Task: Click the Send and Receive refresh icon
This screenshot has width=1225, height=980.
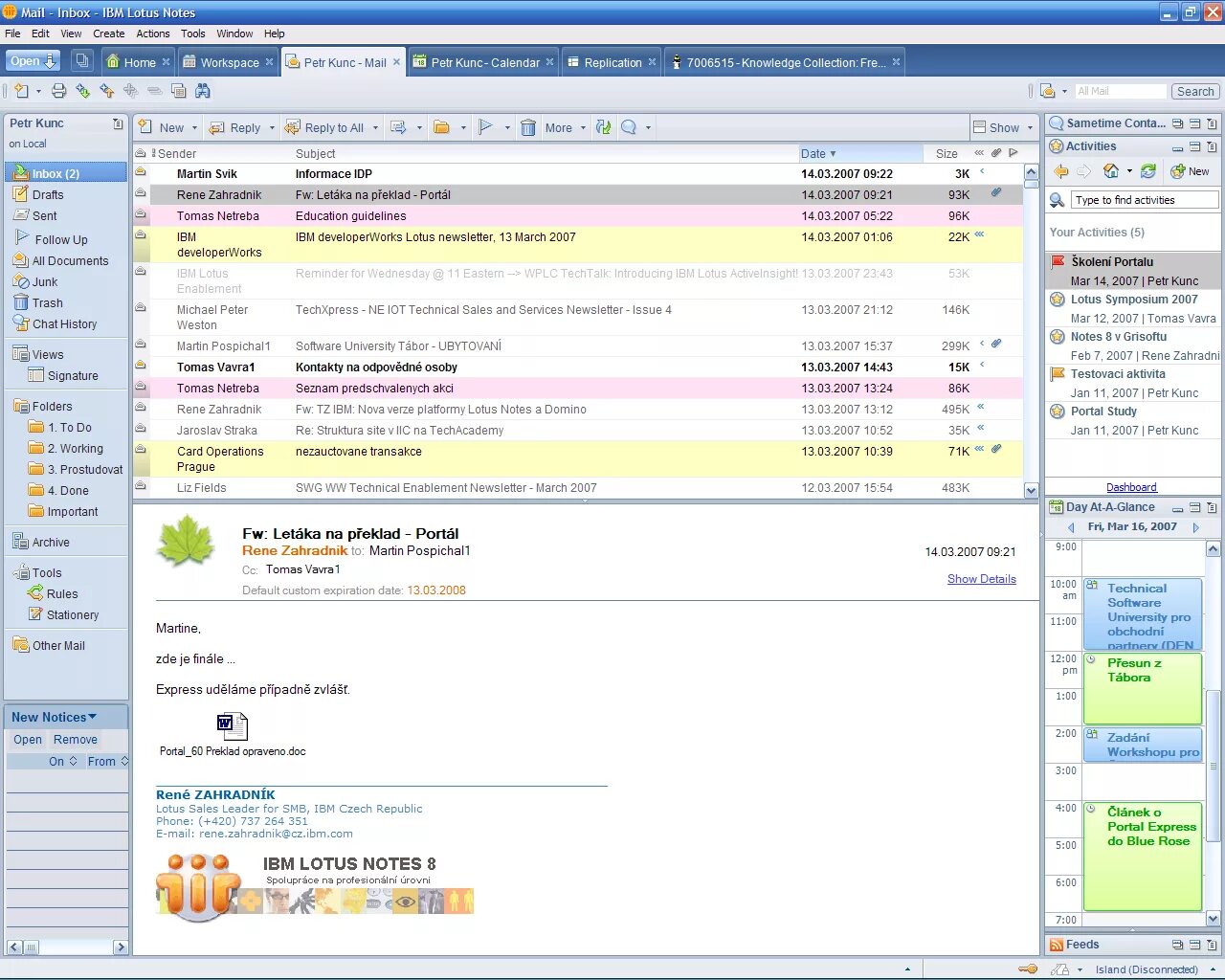Action: pos(603,127)
